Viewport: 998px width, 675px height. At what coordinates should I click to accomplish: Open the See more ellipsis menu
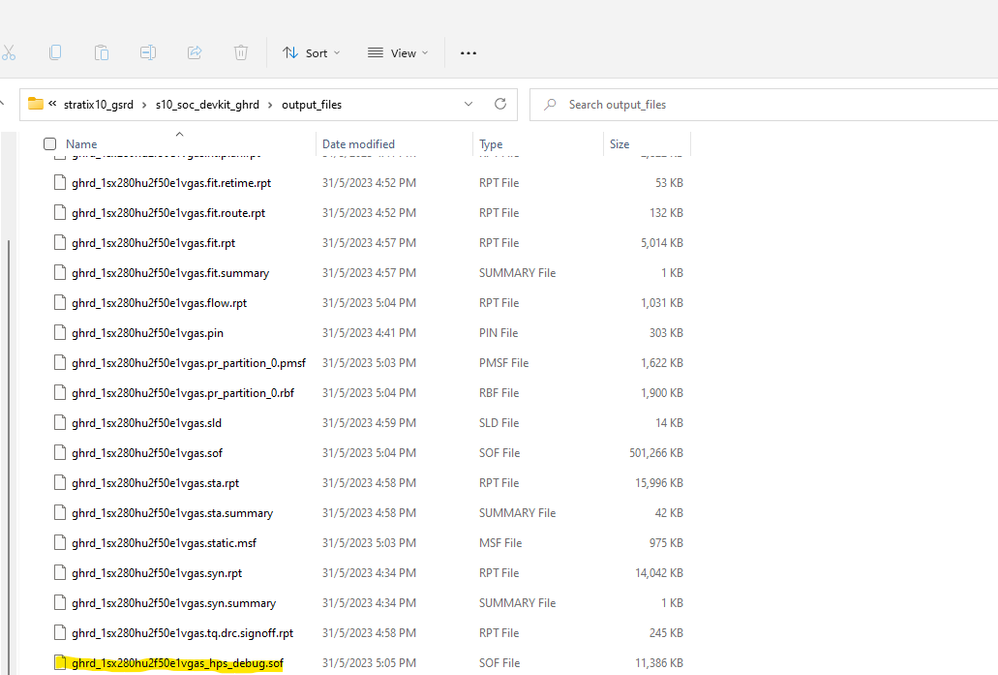click(468, 53)
